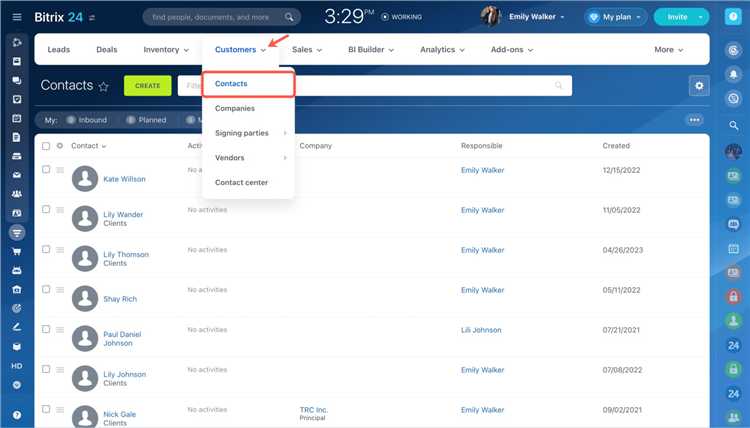Click the Created column header
750x428 pixels.
[616, 146]
